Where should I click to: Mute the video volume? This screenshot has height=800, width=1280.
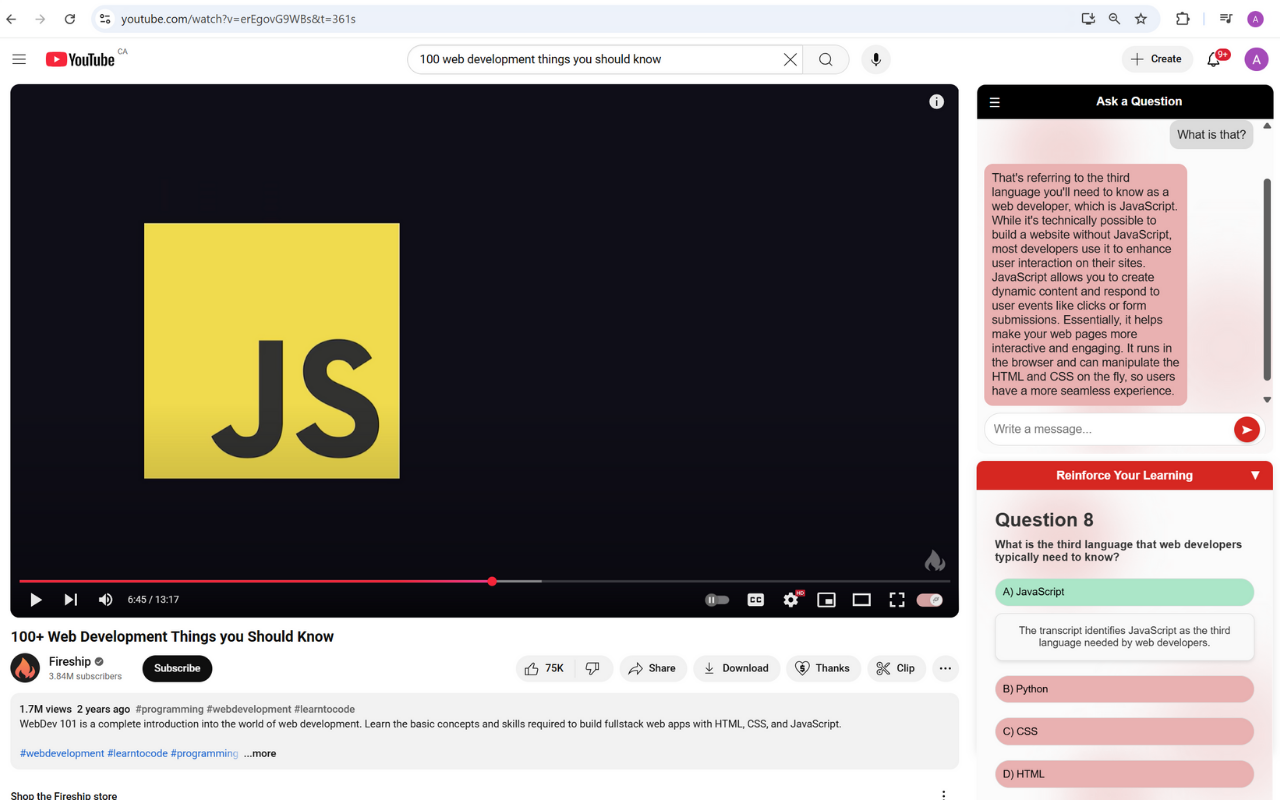[105, 600]
